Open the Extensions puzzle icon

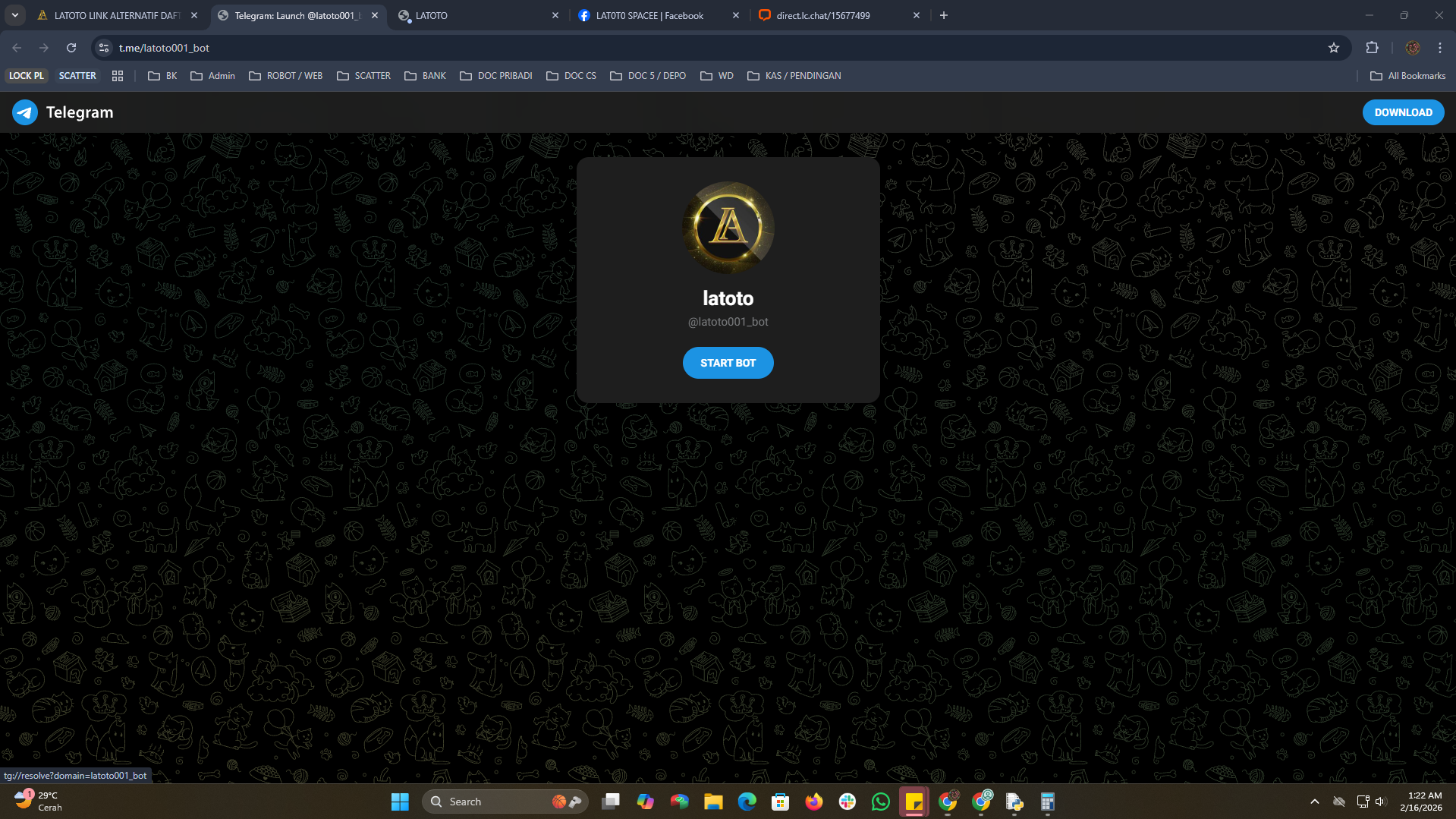pos(1372,48)
